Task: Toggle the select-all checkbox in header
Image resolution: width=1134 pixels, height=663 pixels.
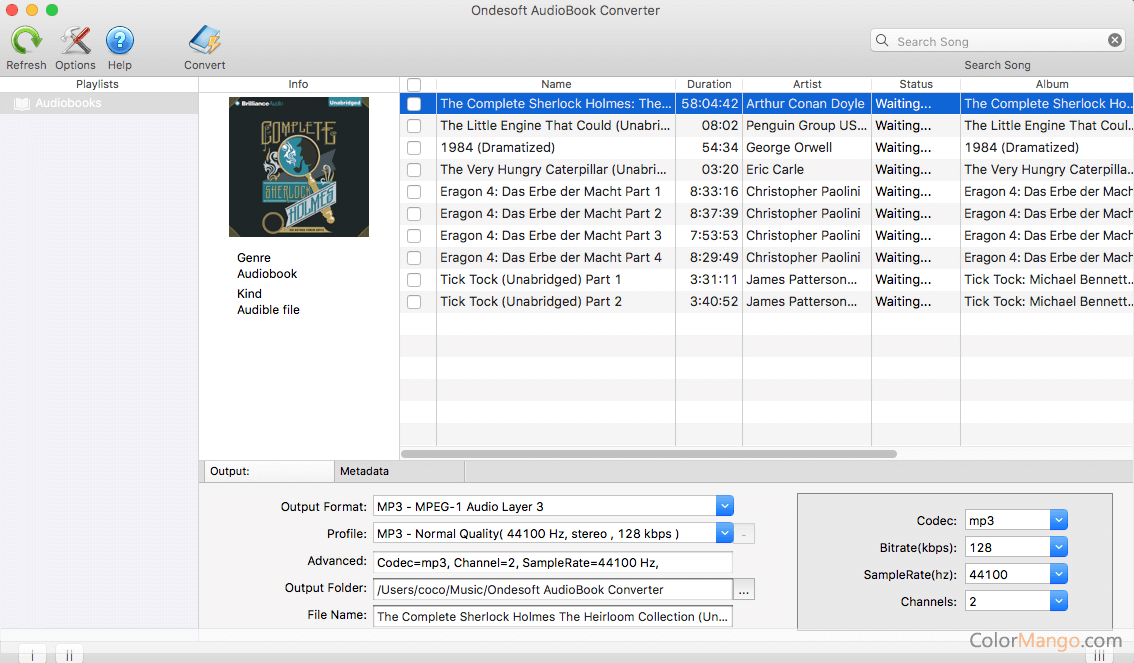Action: [414, 85]
